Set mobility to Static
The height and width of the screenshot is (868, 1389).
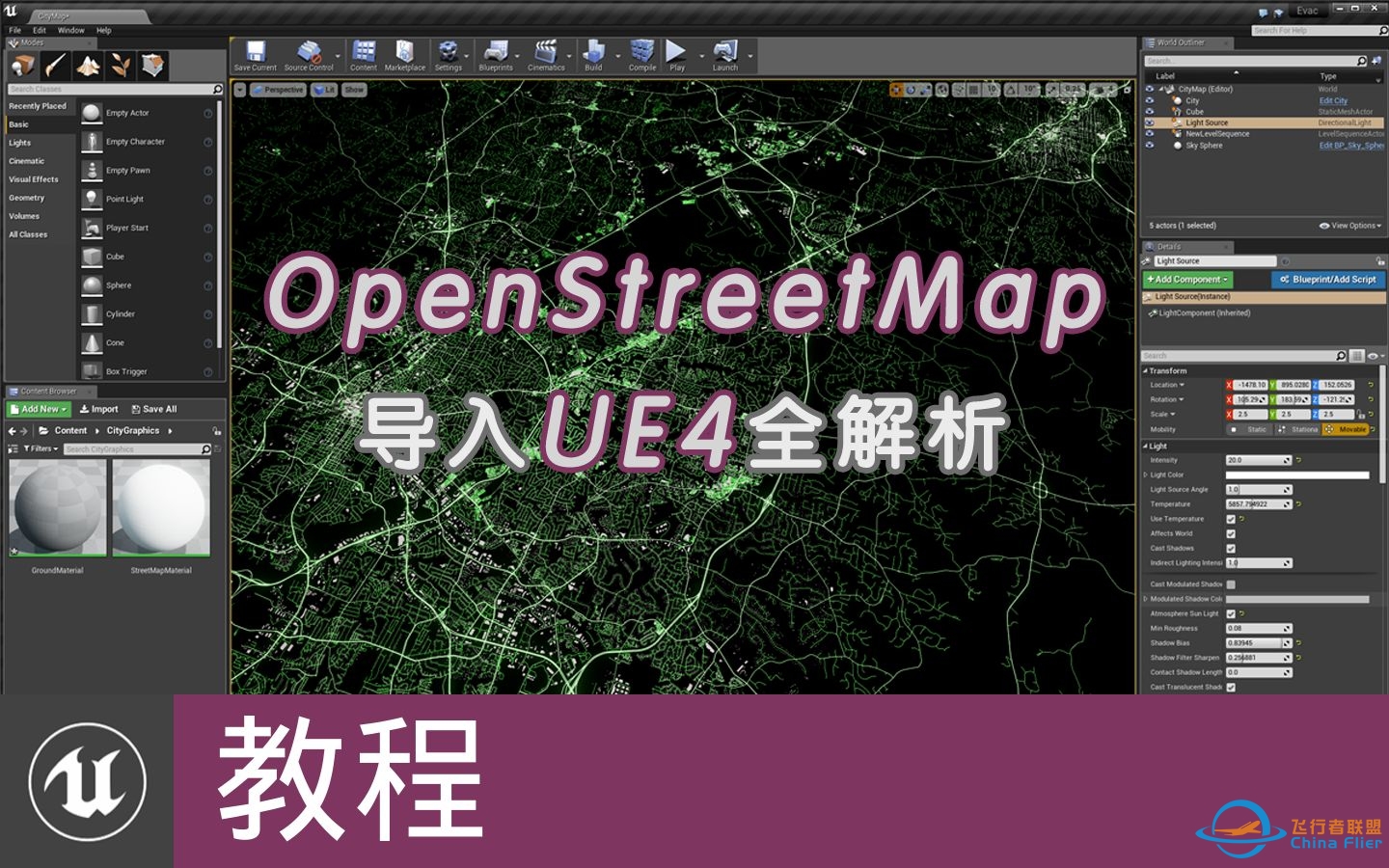tap(1250, 429)
